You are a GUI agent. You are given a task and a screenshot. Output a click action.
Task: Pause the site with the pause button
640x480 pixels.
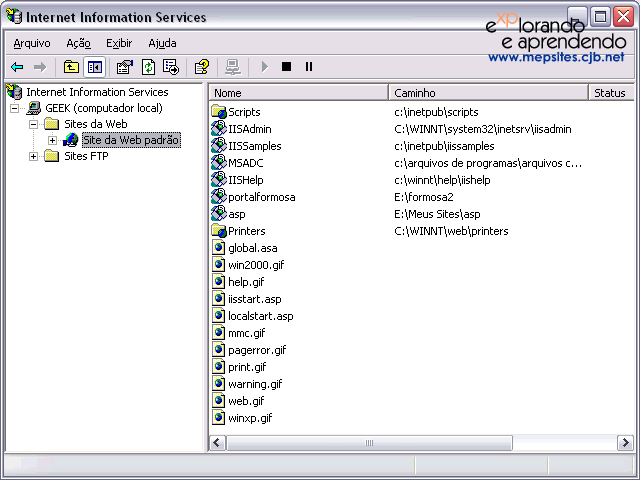pyautogui.click(x=309, y=66)
